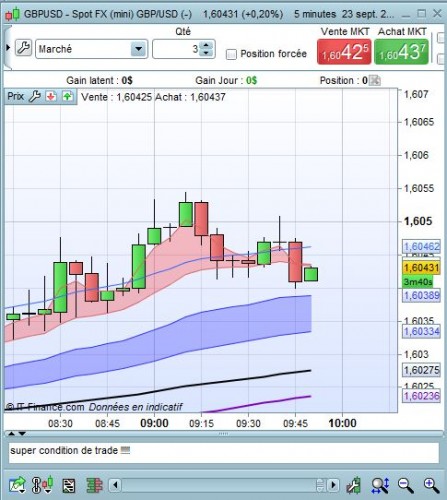Collapse panel using arrows below time axis
This screenshot has width=447, height=500.
pyautogui.click(x=17, y=433)
